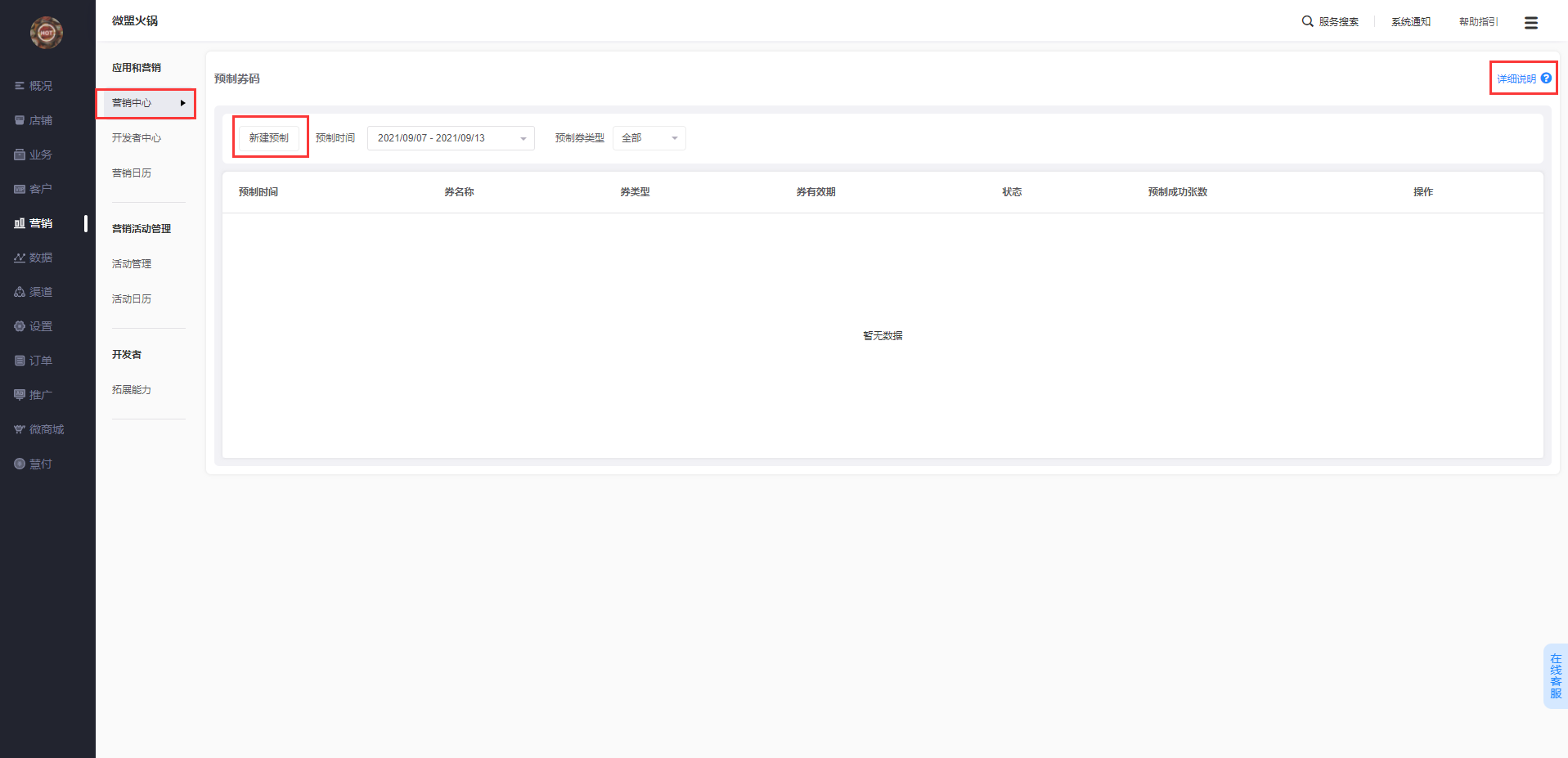
Task: Open 系统通知 in the top bar
Action: pyautogui.click(x=1411, y=22)
